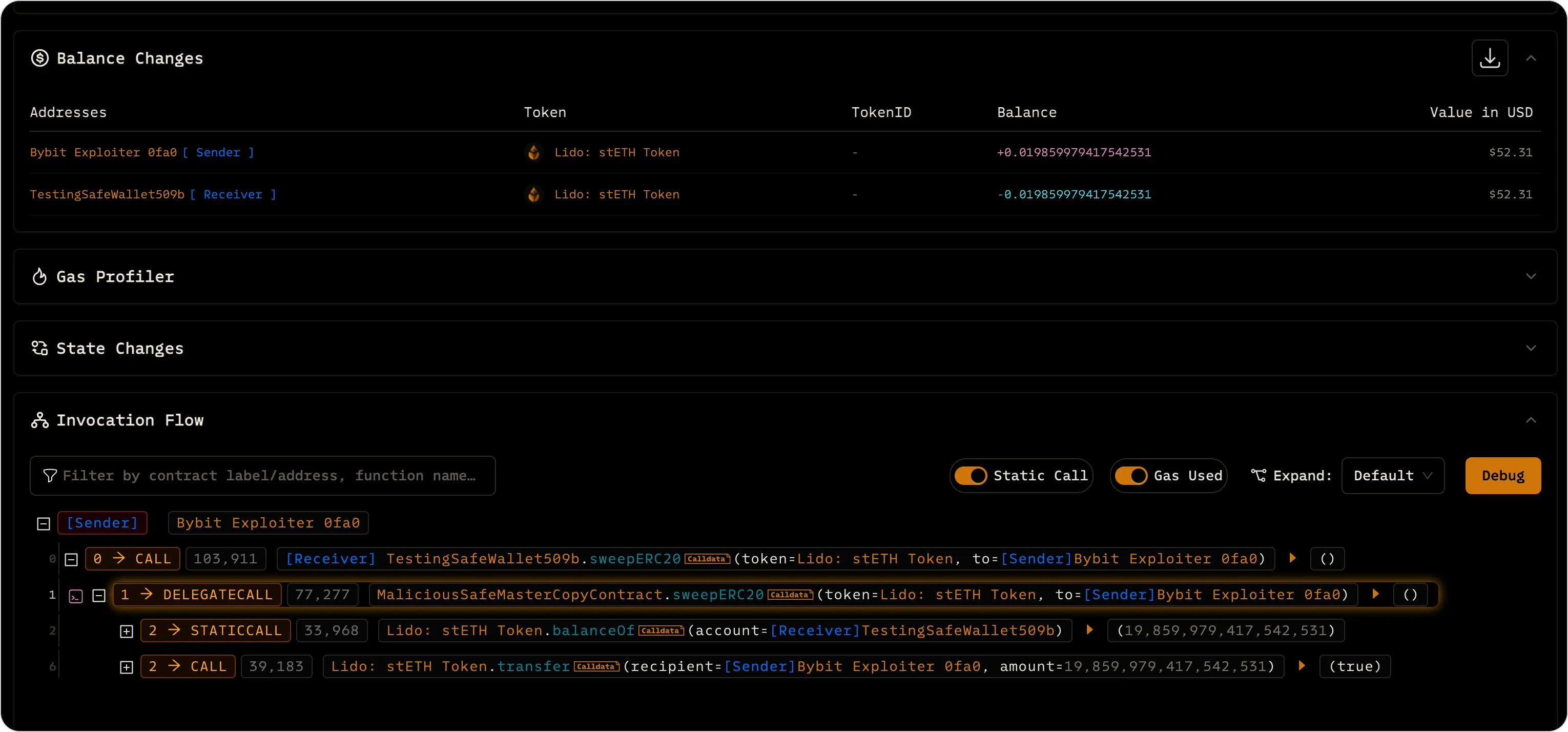Click Calldata badge on balanceOf call

661,631
